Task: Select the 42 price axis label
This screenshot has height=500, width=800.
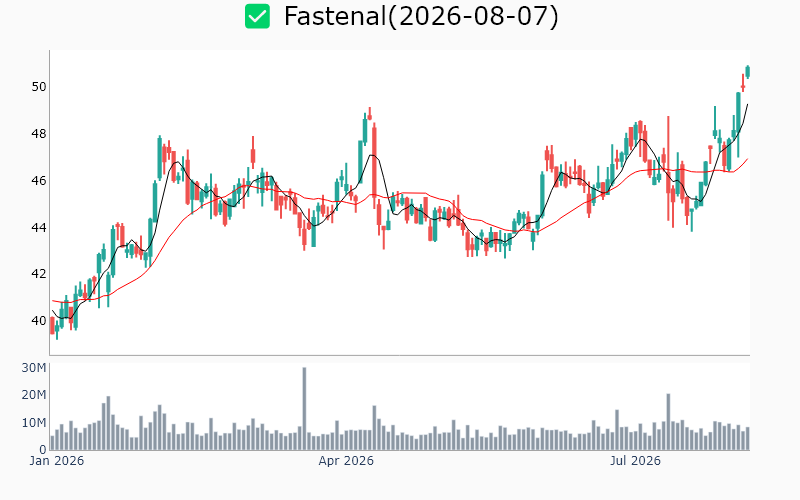Action: coord(39,274)
